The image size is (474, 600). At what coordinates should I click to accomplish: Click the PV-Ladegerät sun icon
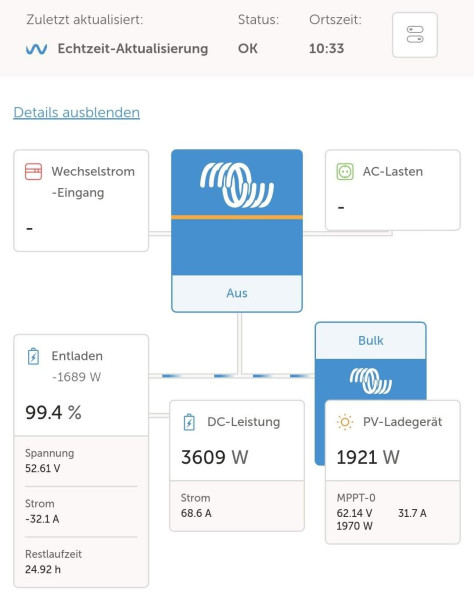click(x=345, y=422)
